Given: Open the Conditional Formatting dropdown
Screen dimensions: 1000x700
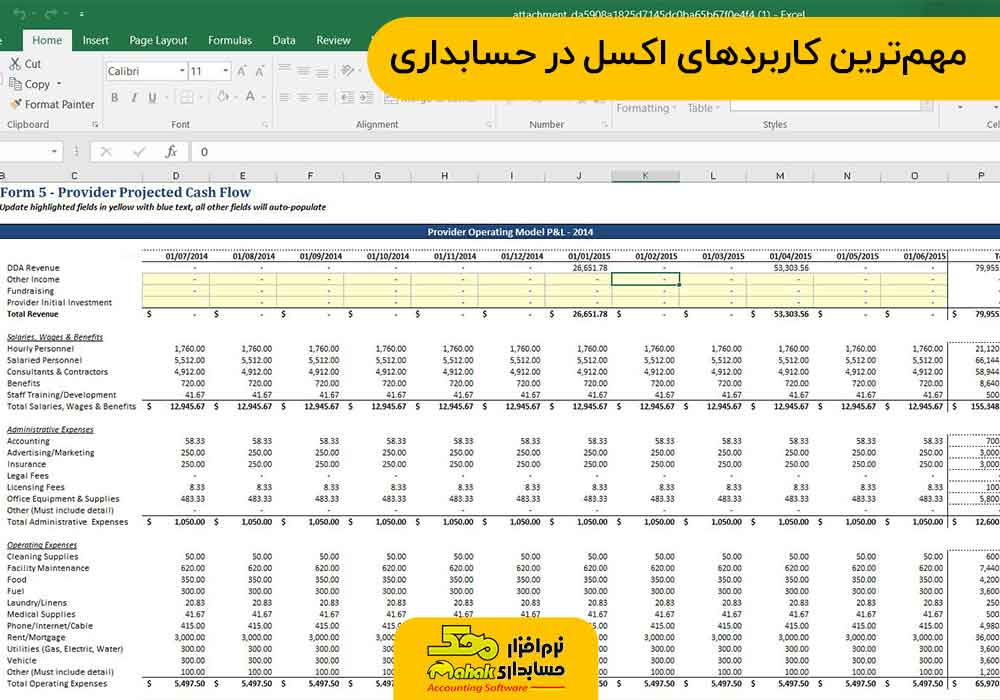Looking at the screenshot, I should click(x=646, y=108).
